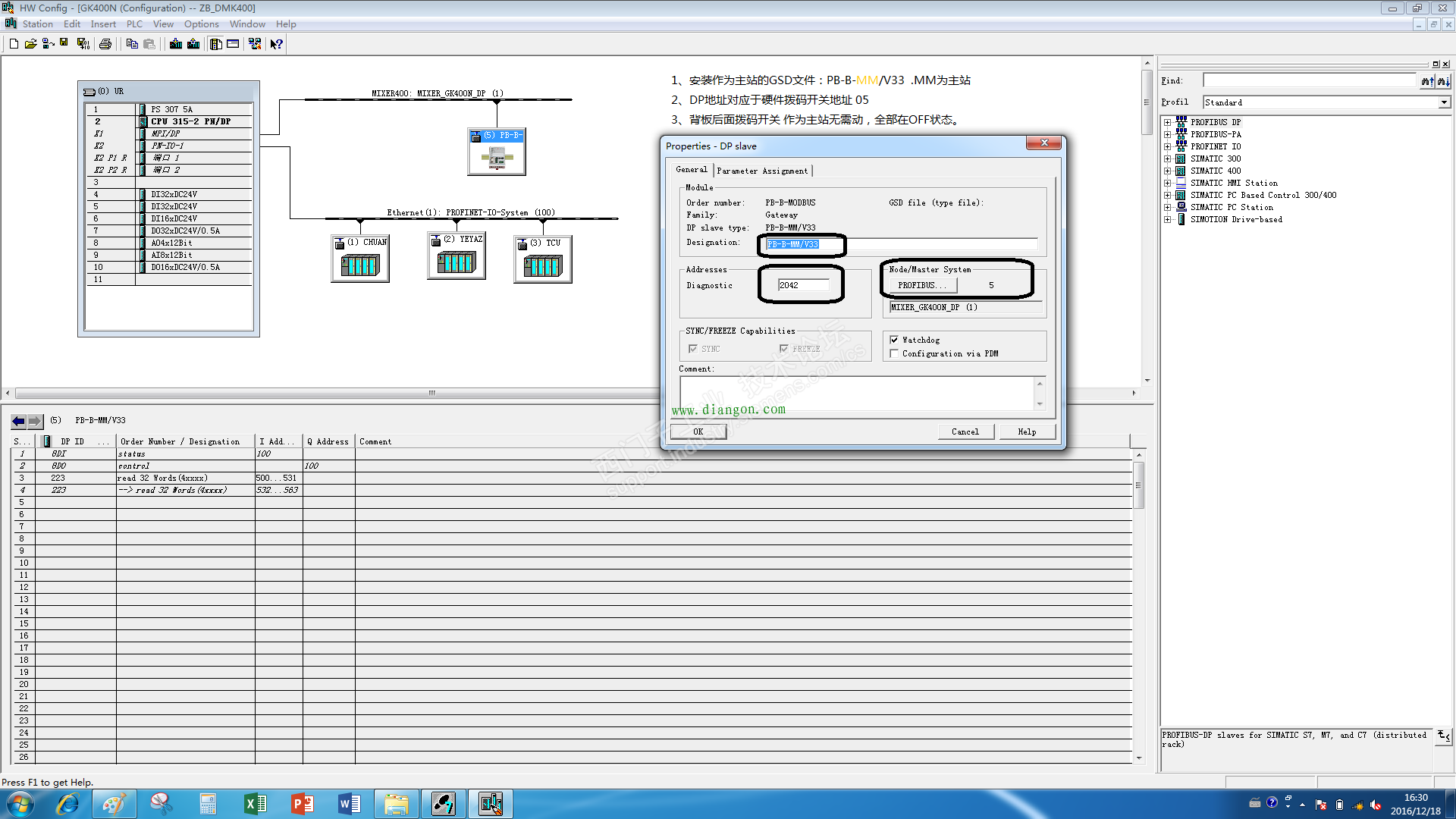Click the PROFIBUS... button
The width and height of the screenshot is (1456, 819).
922,285
